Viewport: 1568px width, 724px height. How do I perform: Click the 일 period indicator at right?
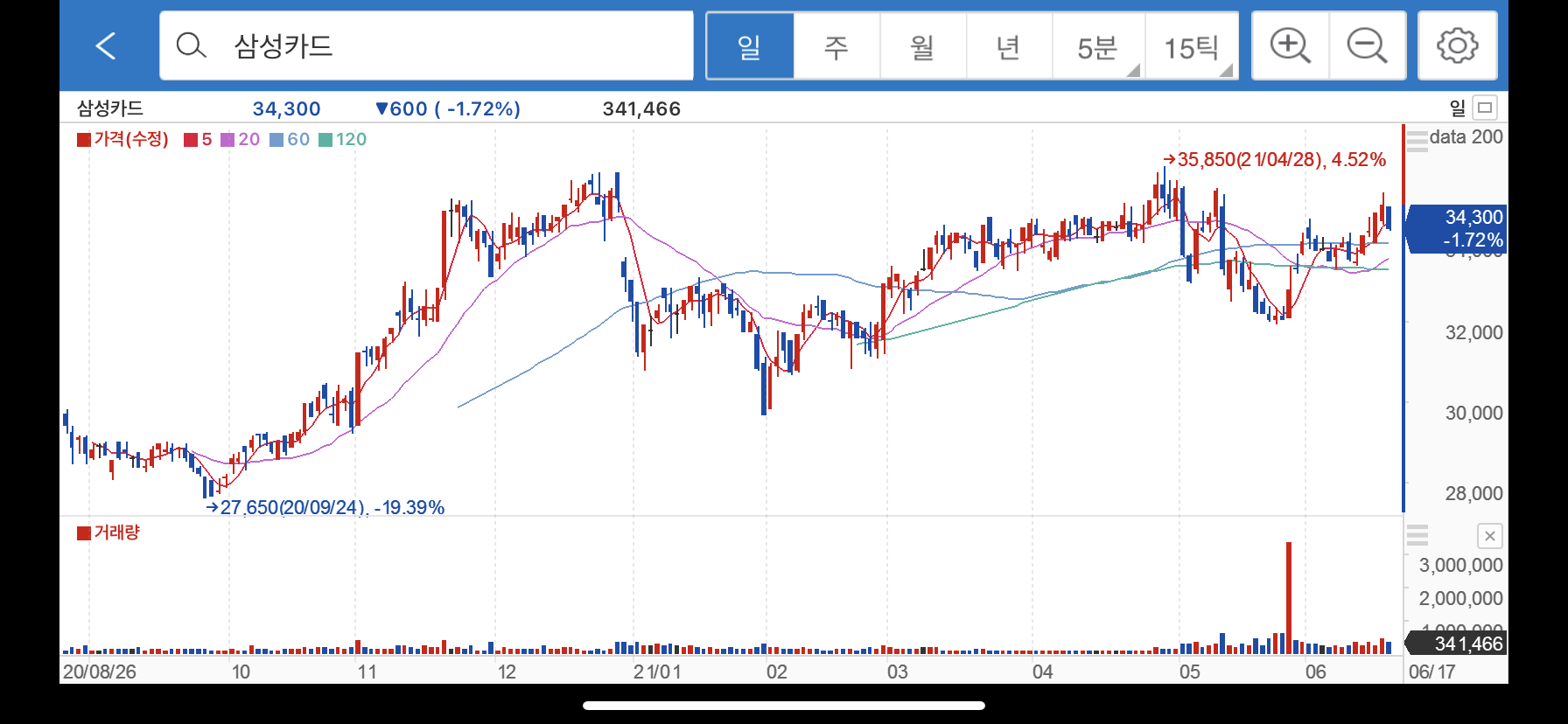click(x=1458, y=108)
